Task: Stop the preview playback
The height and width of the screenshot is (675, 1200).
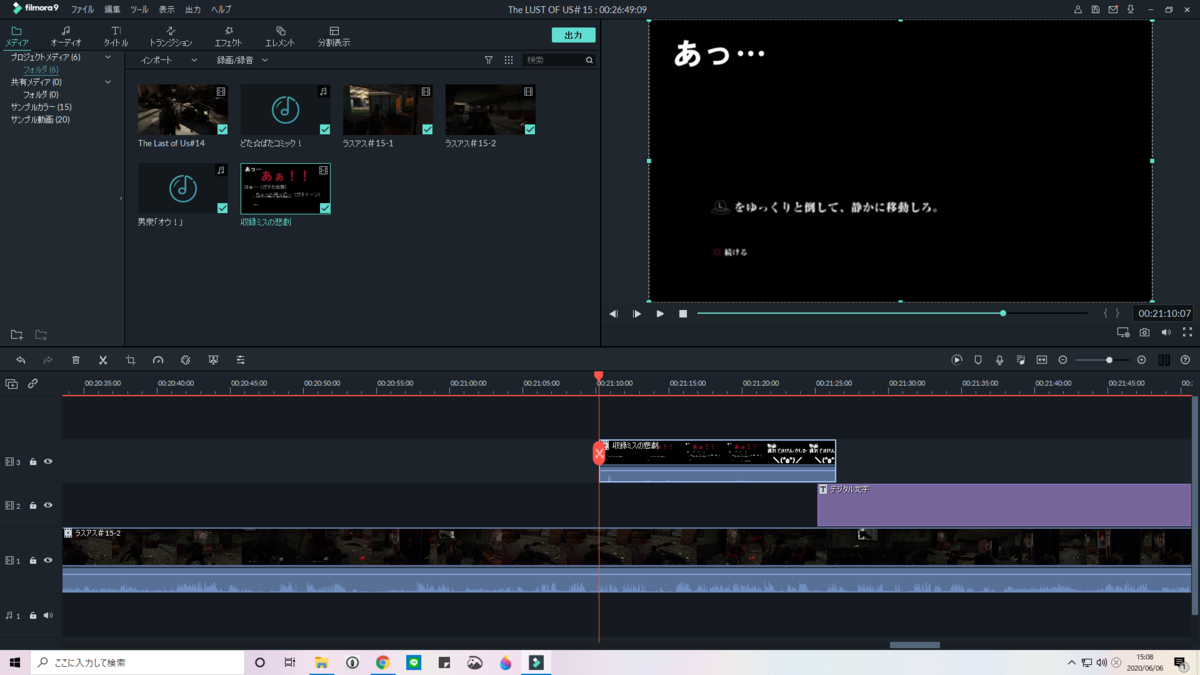Action: click(x=683, y=314)
